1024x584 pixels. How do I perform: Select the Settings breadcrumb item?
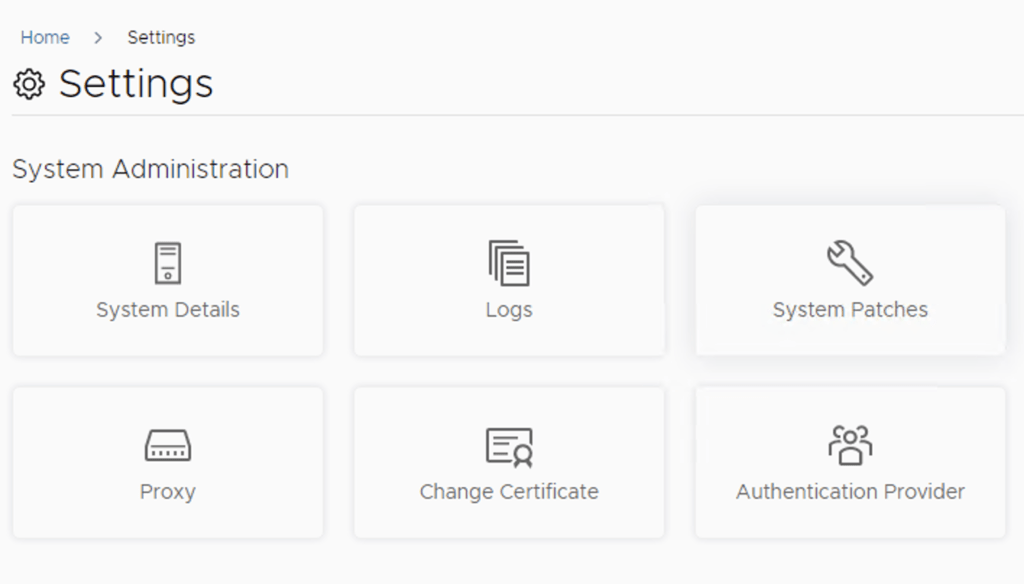tap(161, 38)
